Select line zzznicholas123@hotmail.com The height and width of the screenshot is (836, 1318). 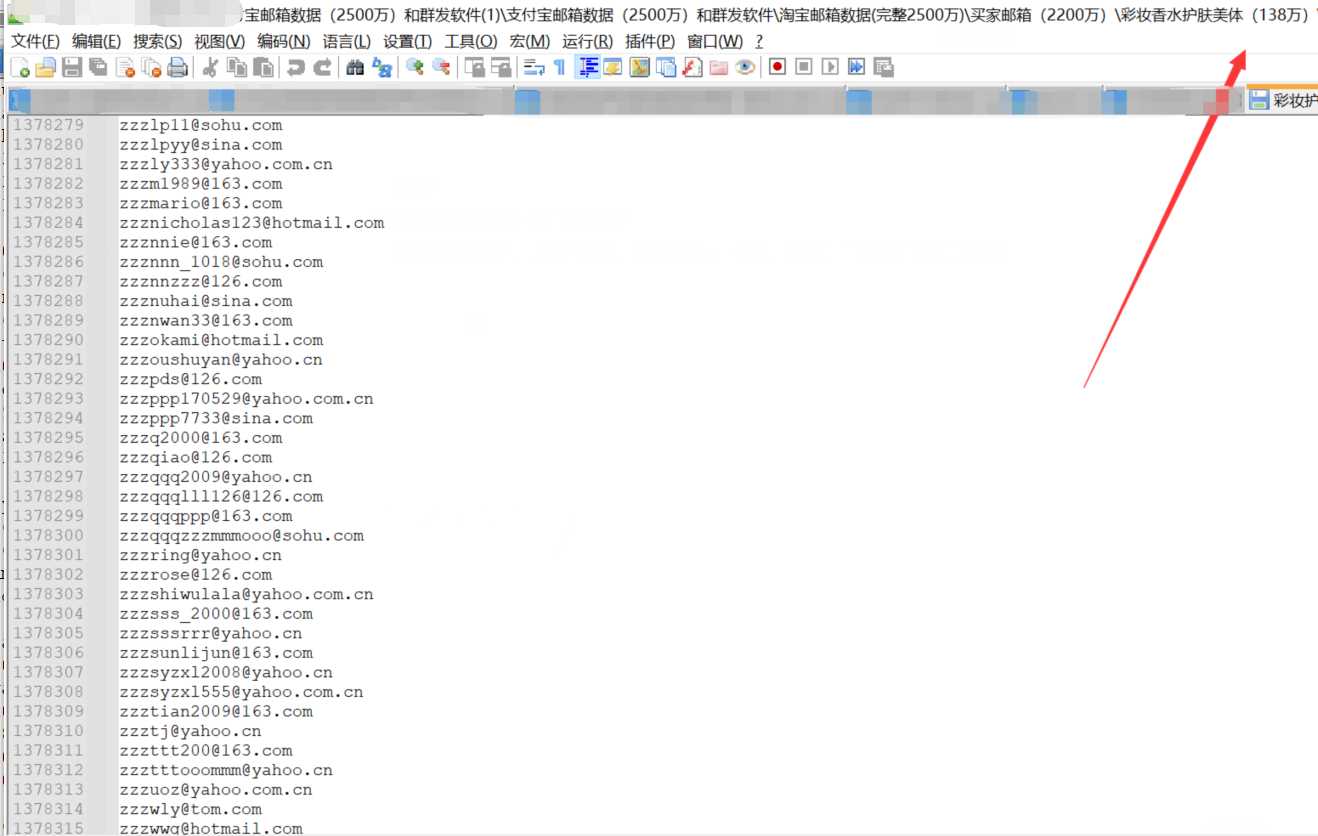coord(252,223)
